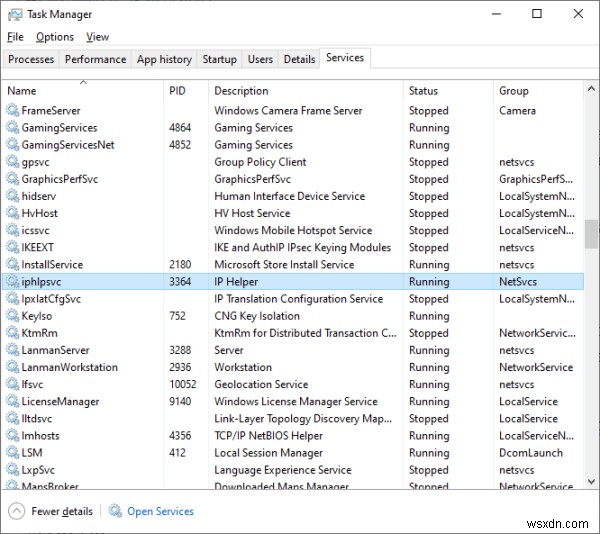The width and height of the screenshot is (600, 534).
Task: Click the gear icon beside LicenseManager
Action: (12, 401)
